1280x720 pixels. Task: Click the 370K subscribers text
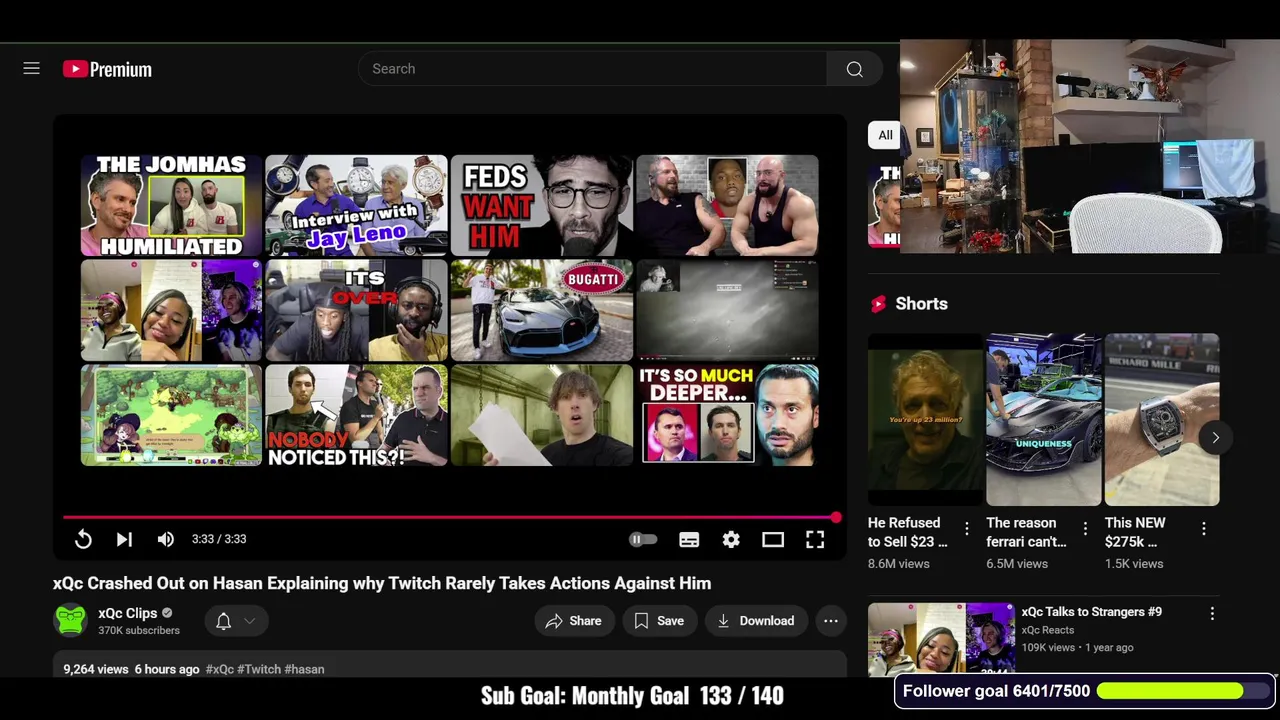click(139, 631)
